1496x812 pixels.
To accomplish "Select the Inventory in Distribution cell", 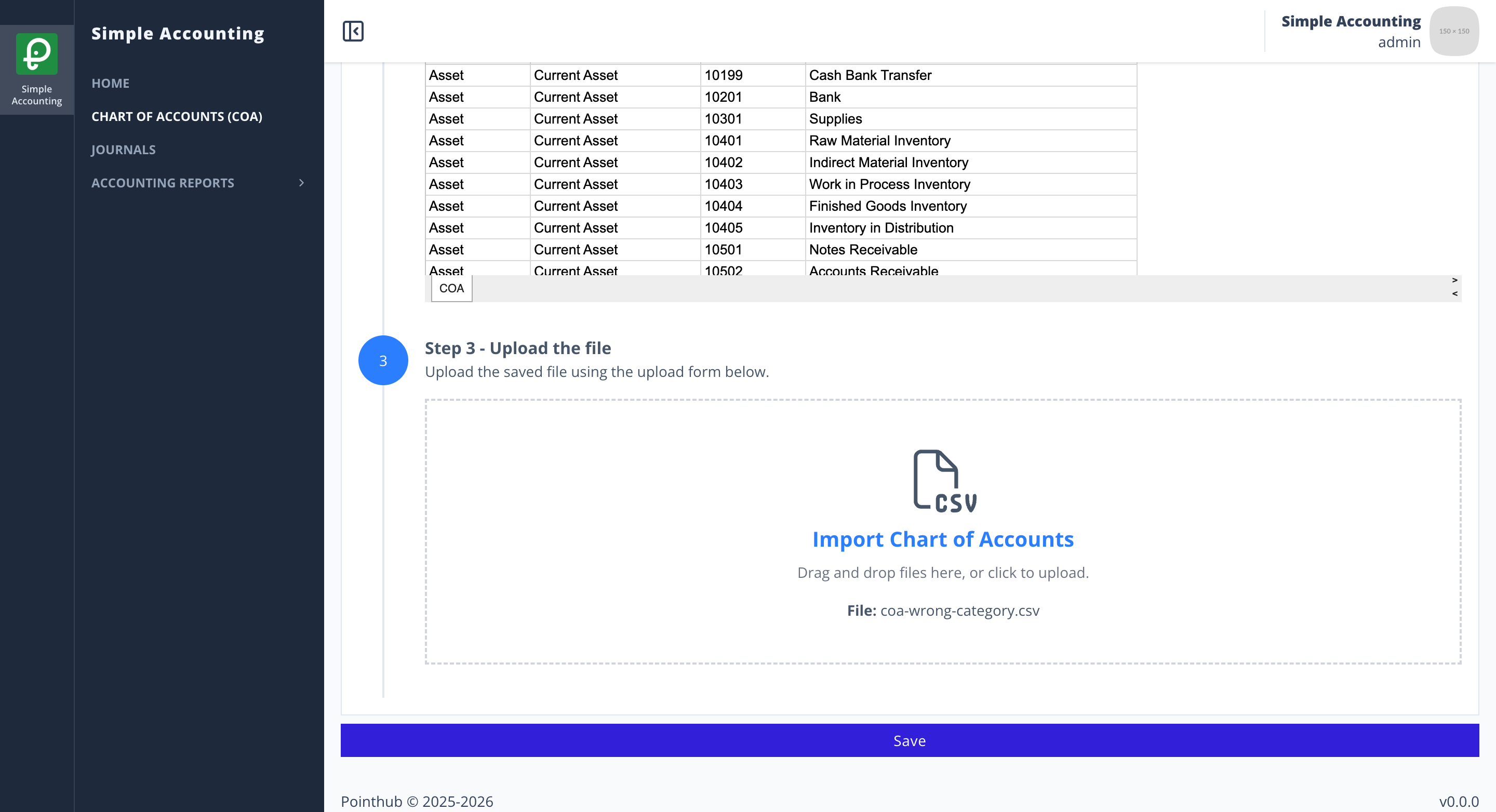I will point(970,227).
